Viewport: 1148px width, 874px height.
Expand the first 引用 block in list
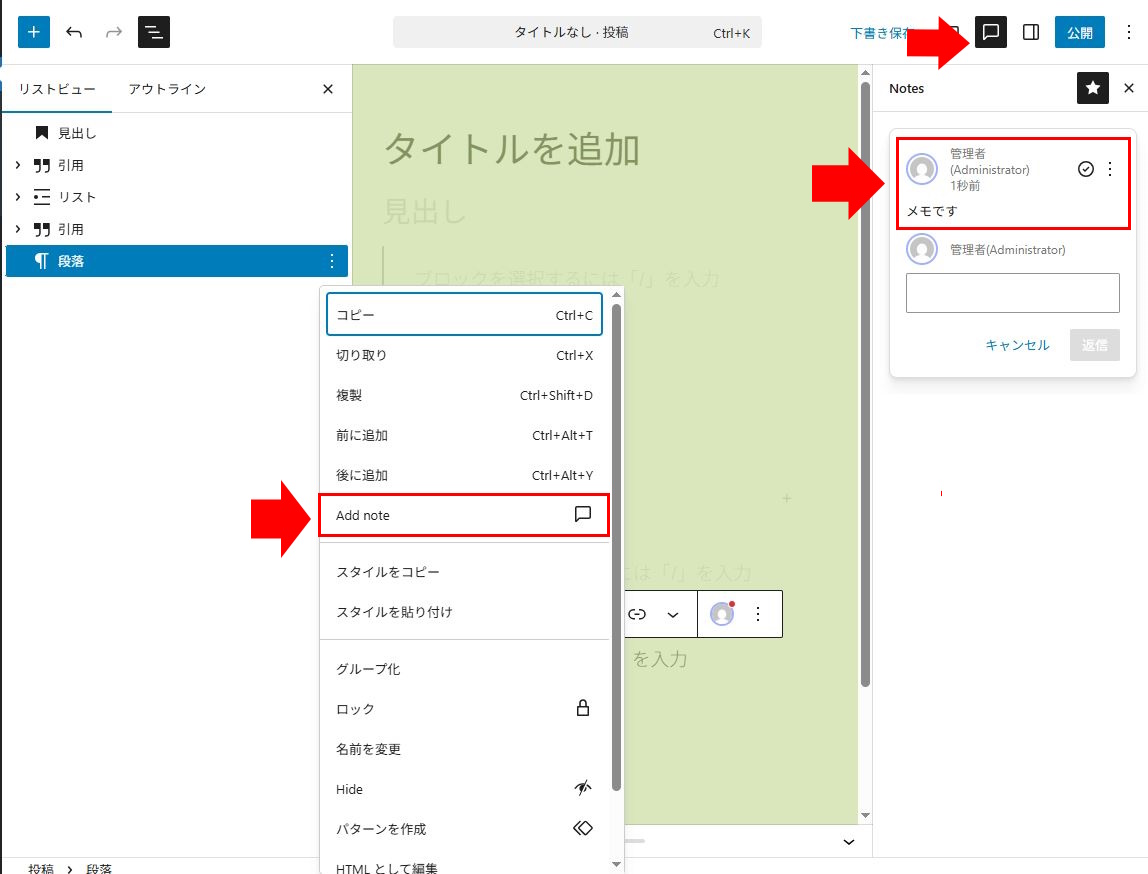click(18, 165)
